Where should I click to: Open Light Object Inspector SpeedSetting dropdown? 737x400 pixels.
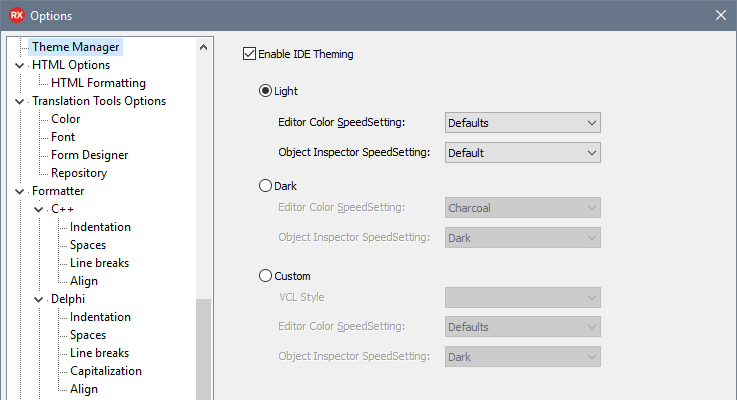523,153
